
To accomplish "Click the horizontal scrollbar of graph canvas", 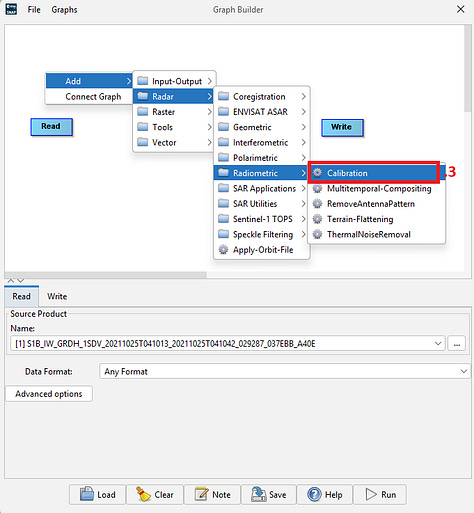I will coord(106,275).
